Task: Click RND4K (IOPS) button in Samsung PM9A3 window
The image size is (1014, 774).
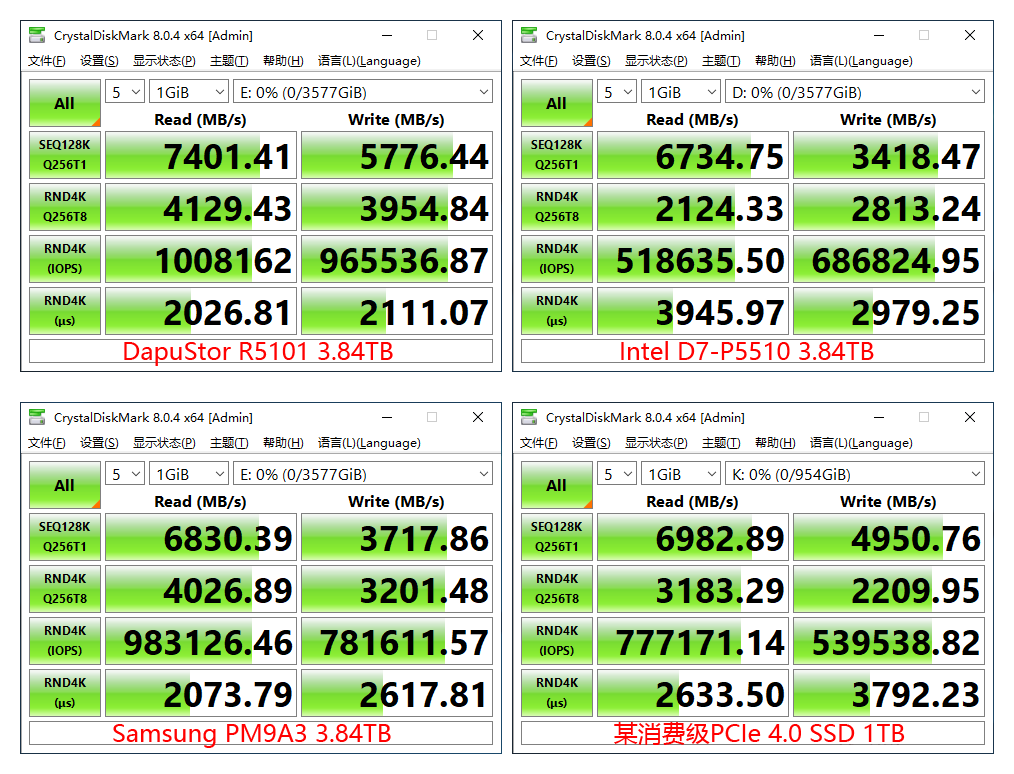Action: (65, 641)
